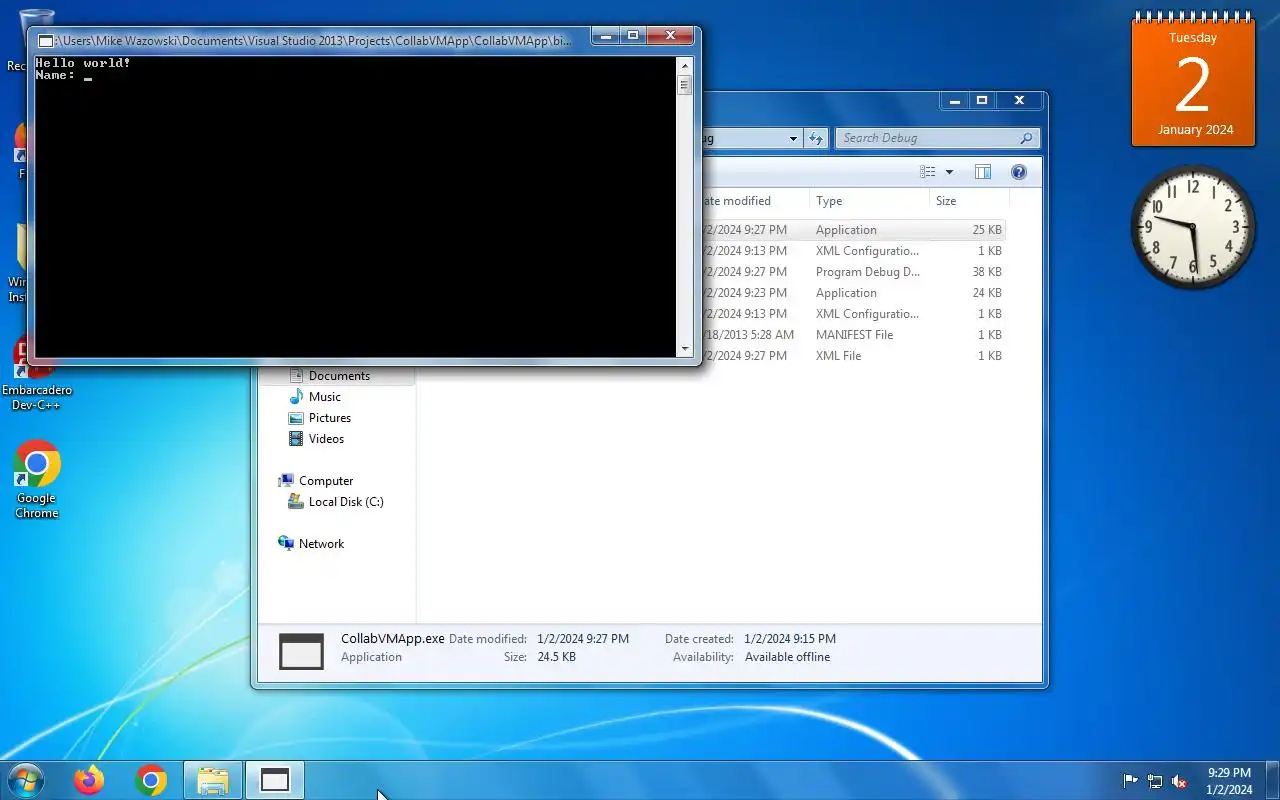Select Network in the navigation pane
The height and width of the screenshot is (800, 1280).
(x=321, y=544)
